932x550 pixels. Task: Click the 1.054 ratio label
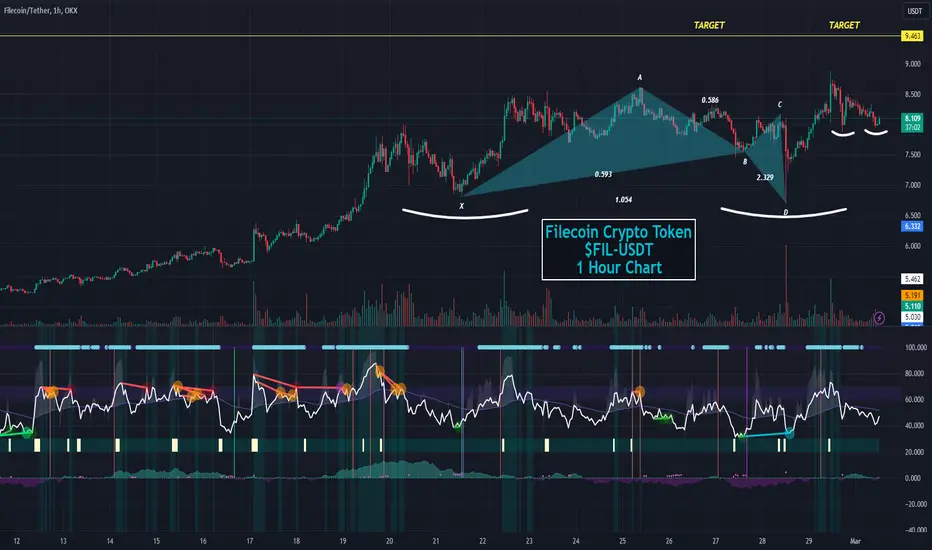pos(624,200)
